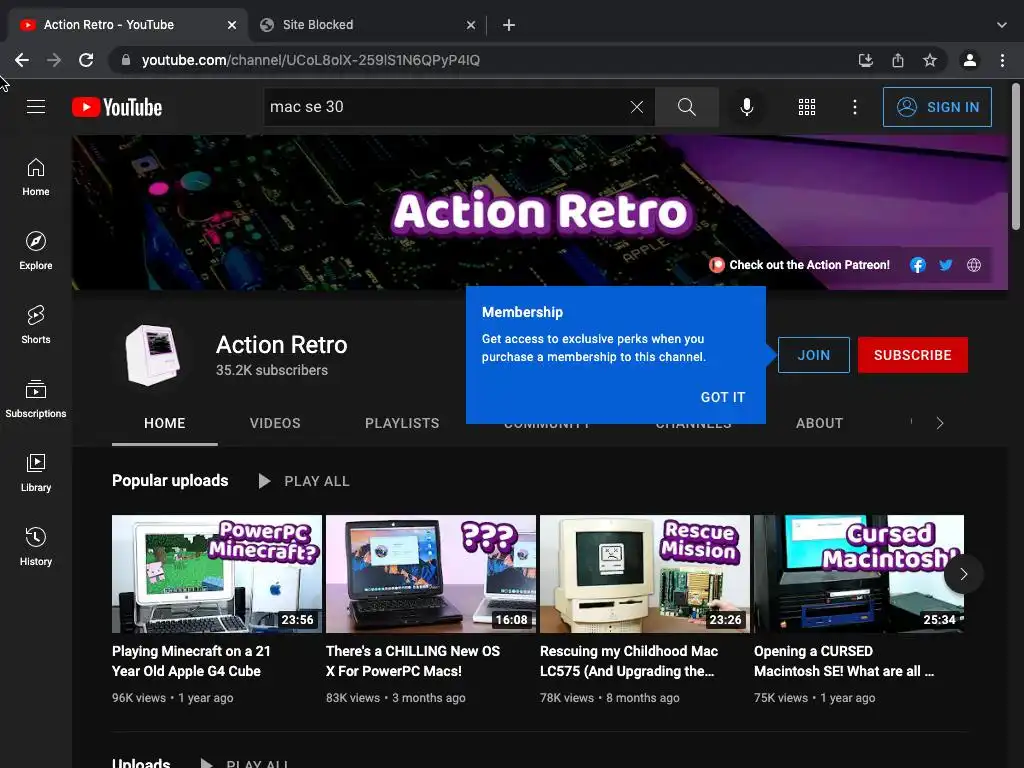Open the Rescue Mission video thumbnail

tap(645, 574)
